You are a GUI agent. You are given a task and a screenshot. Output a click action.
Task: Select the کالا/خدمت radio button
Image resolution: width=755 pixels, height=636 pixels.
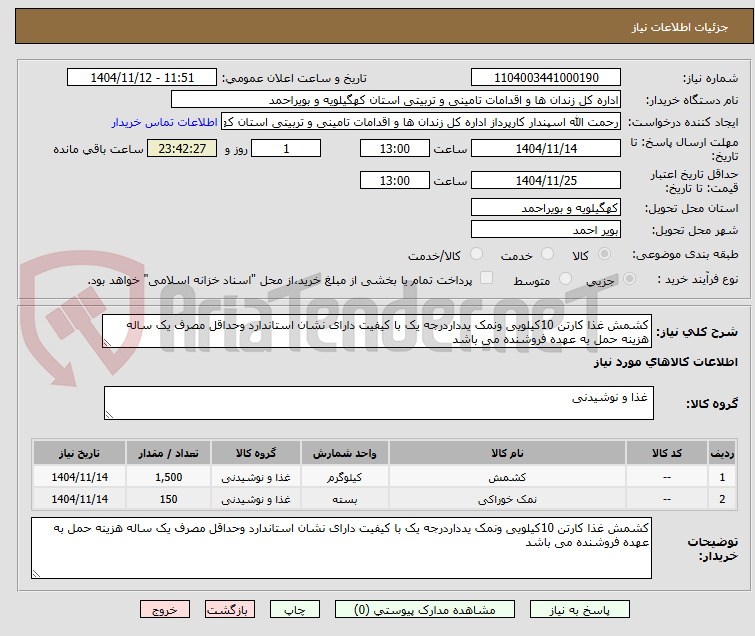pos(476,254)
